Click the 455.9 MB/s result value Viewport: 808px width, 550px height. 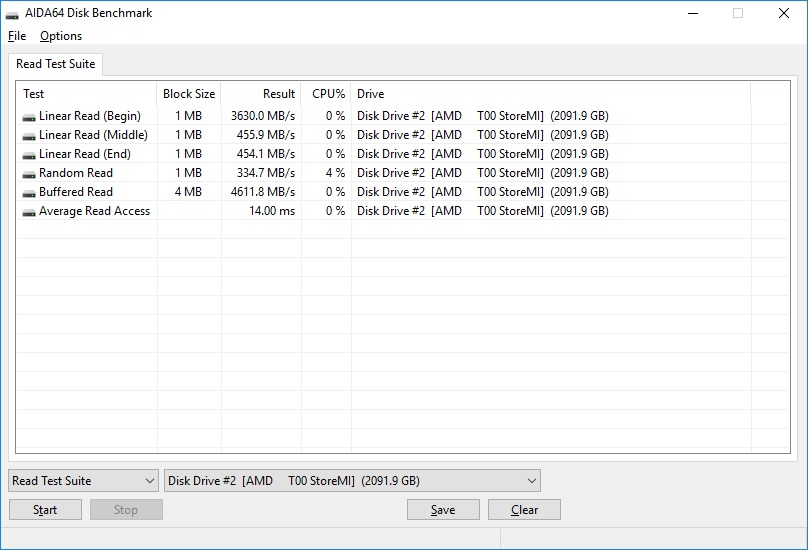tap(266, 135)
